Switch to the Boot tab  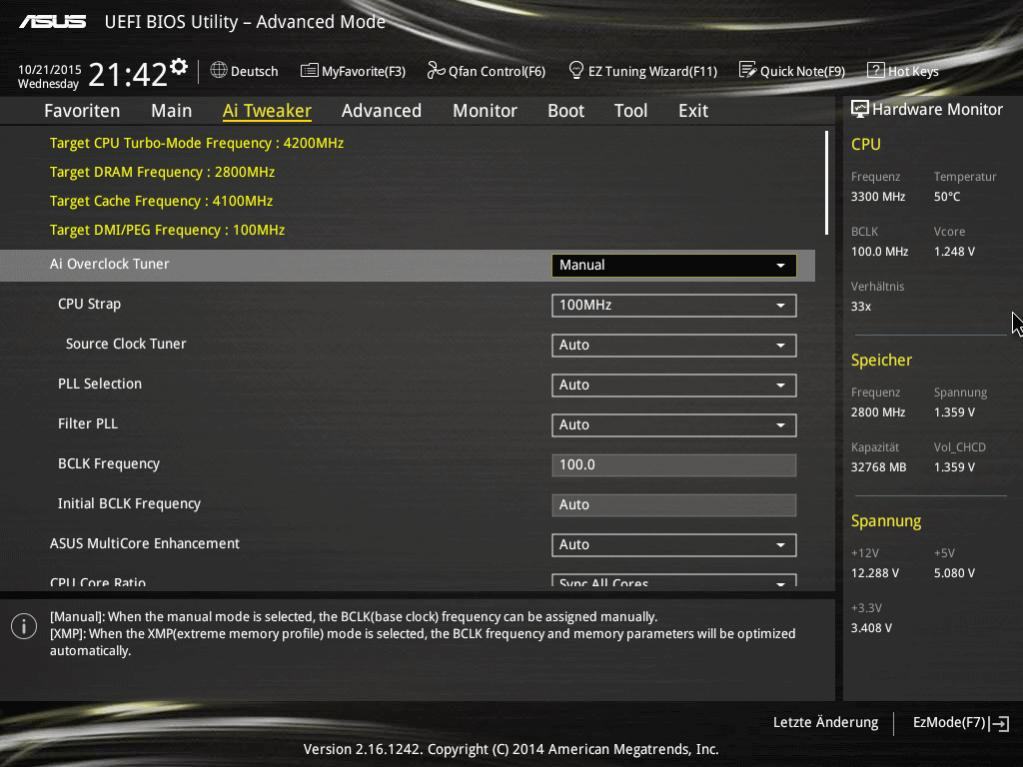[x=566, y=111]
